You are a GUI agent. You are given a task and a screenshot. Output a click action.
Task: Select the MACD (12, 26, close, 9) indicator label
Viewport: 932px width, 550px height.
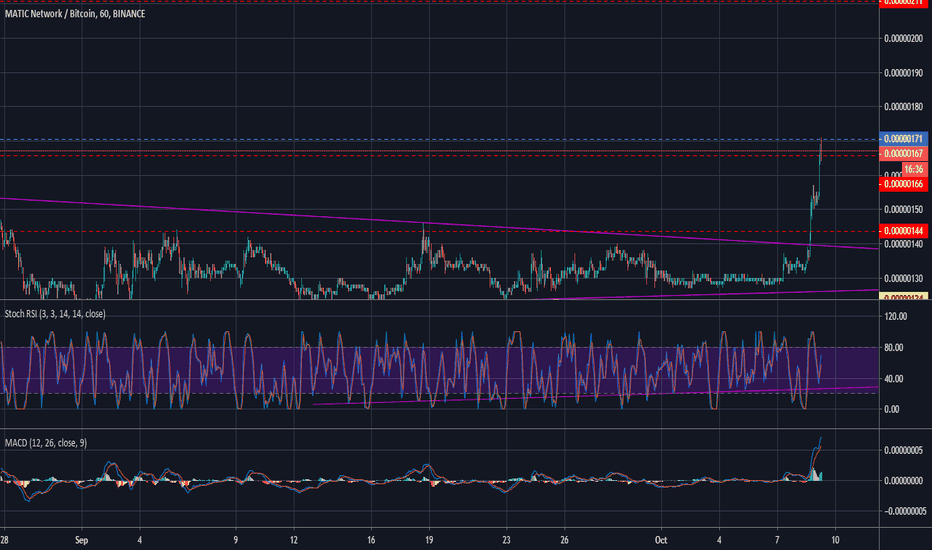click(46, 442)
